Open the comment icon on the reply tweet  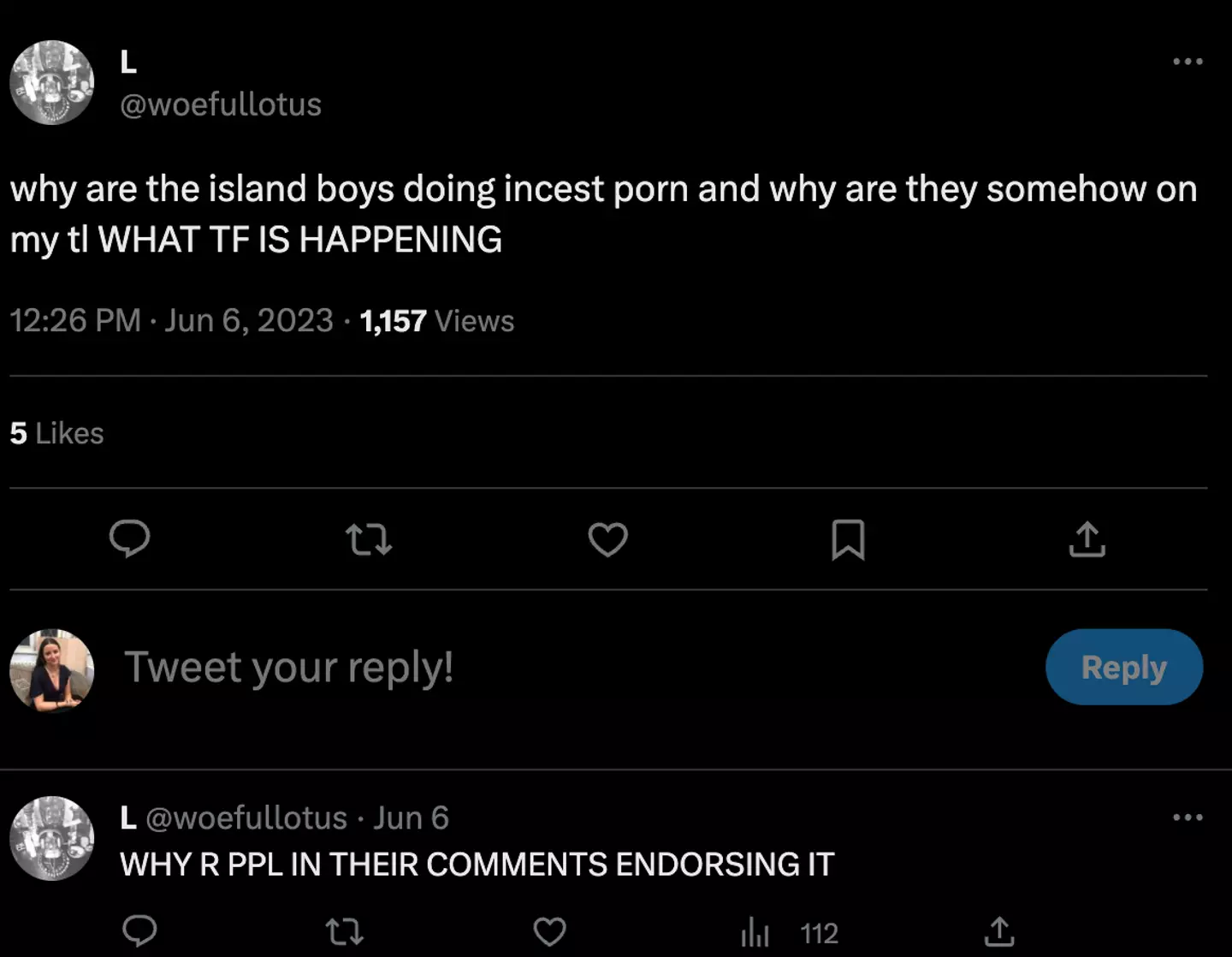[140, 933]
